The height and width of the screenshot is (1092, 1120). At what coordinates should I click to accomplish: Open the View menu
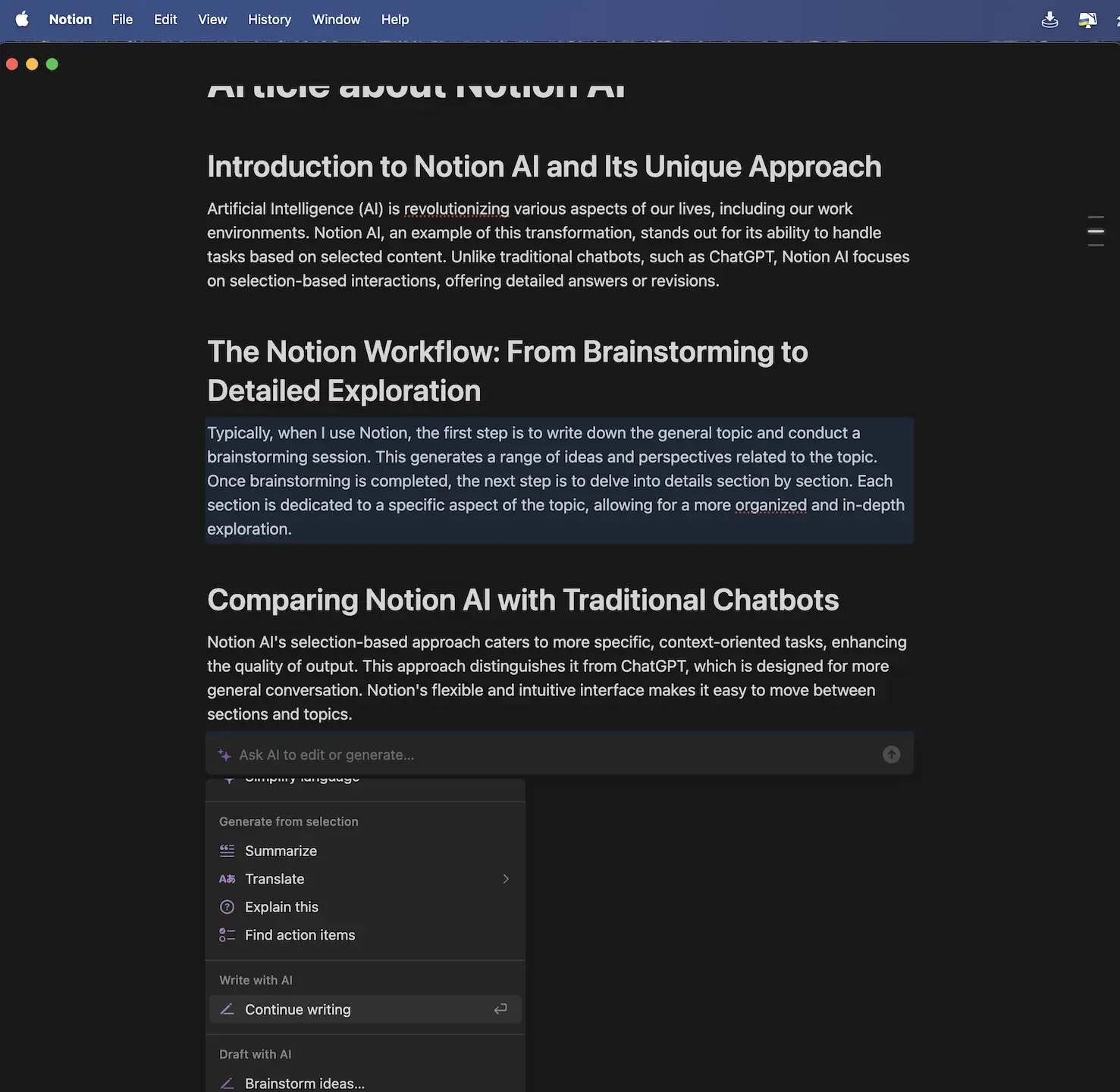[x=212, y=19]
